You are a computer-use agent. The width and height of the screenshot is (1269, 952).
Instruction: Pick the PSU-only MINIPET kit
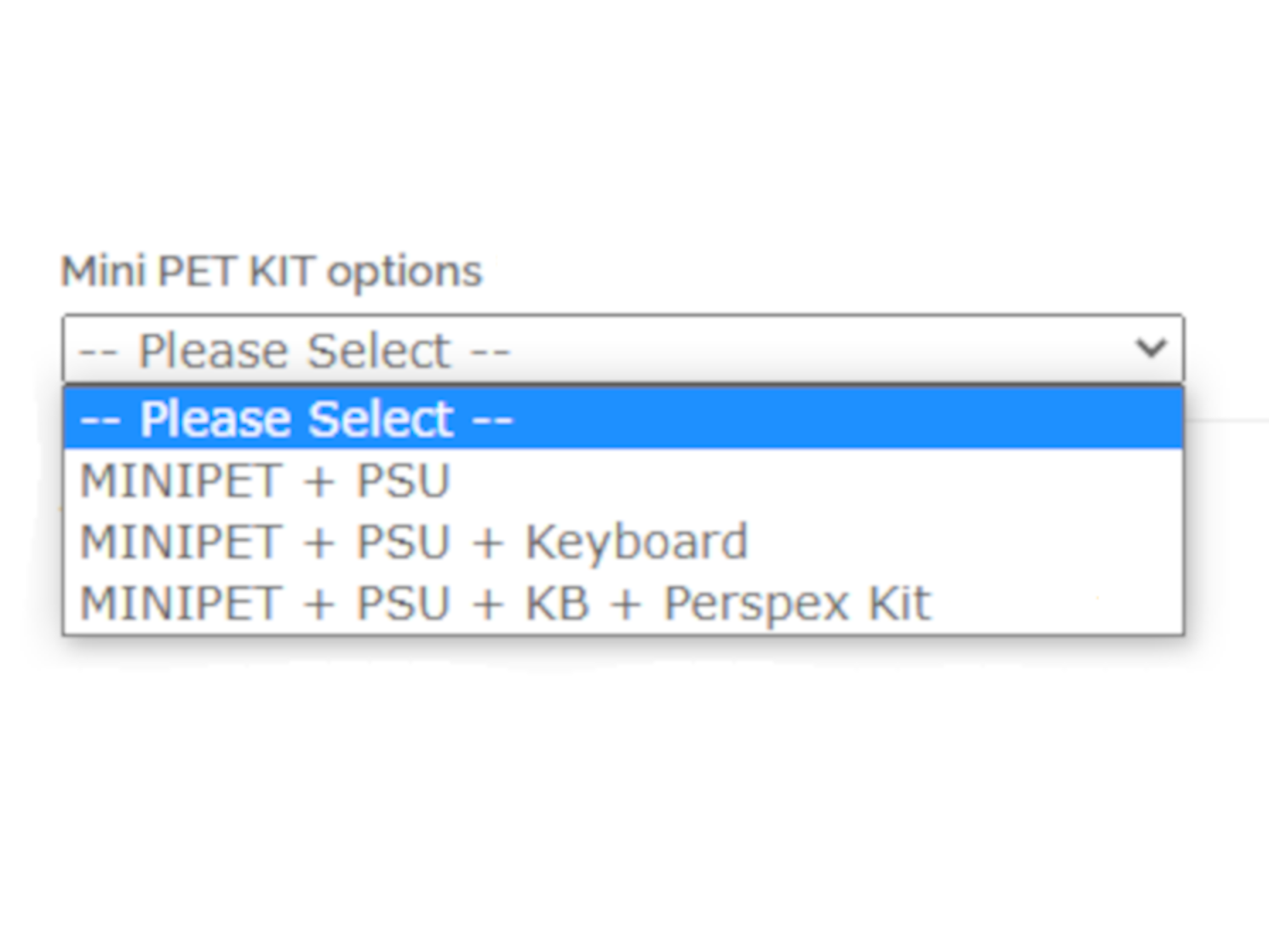pyautogui.click(x=264, y=480)
